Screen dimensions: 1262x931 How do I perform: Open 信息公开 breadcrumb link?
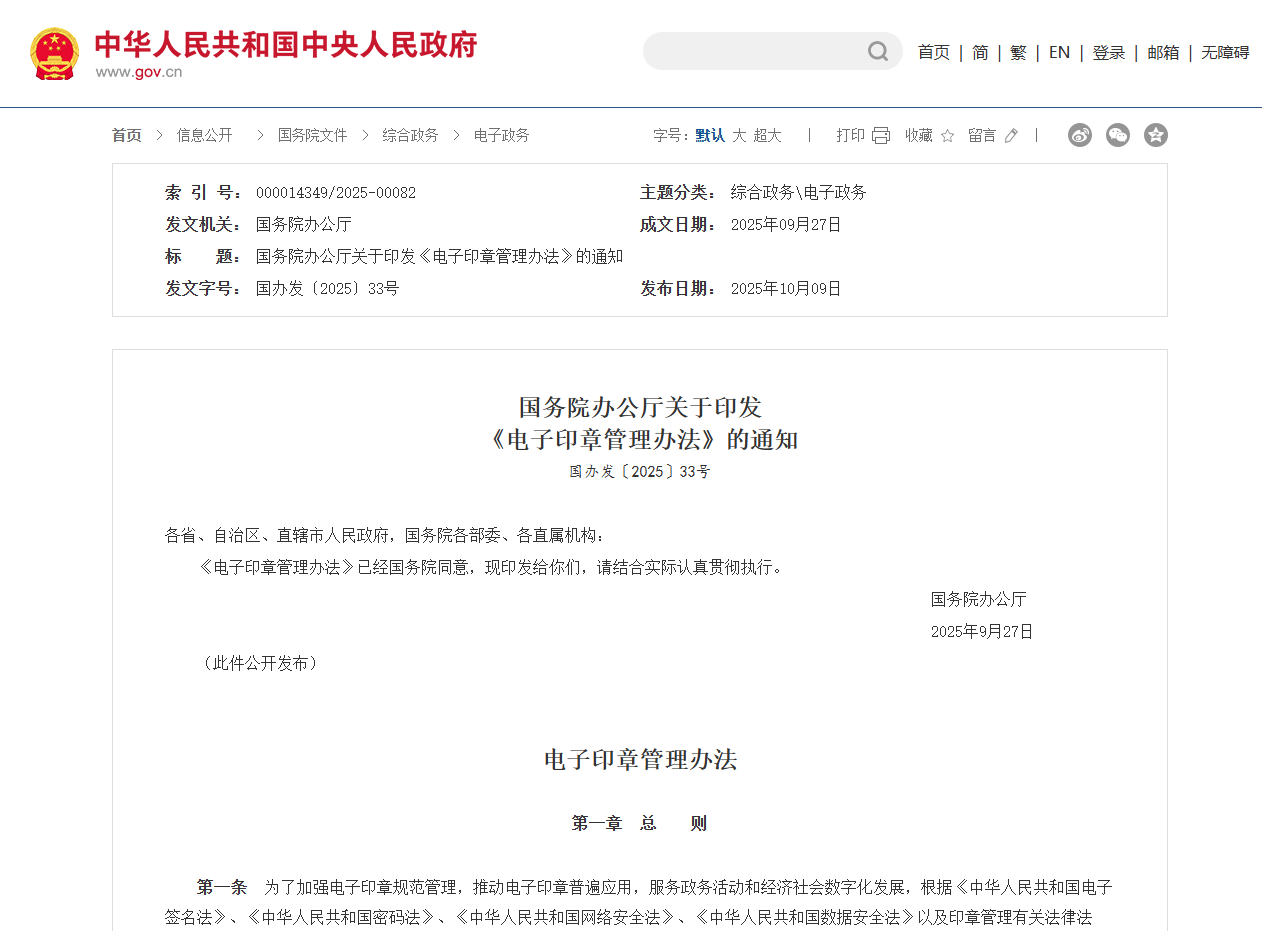pyautogui.click(x=204, y=135)
